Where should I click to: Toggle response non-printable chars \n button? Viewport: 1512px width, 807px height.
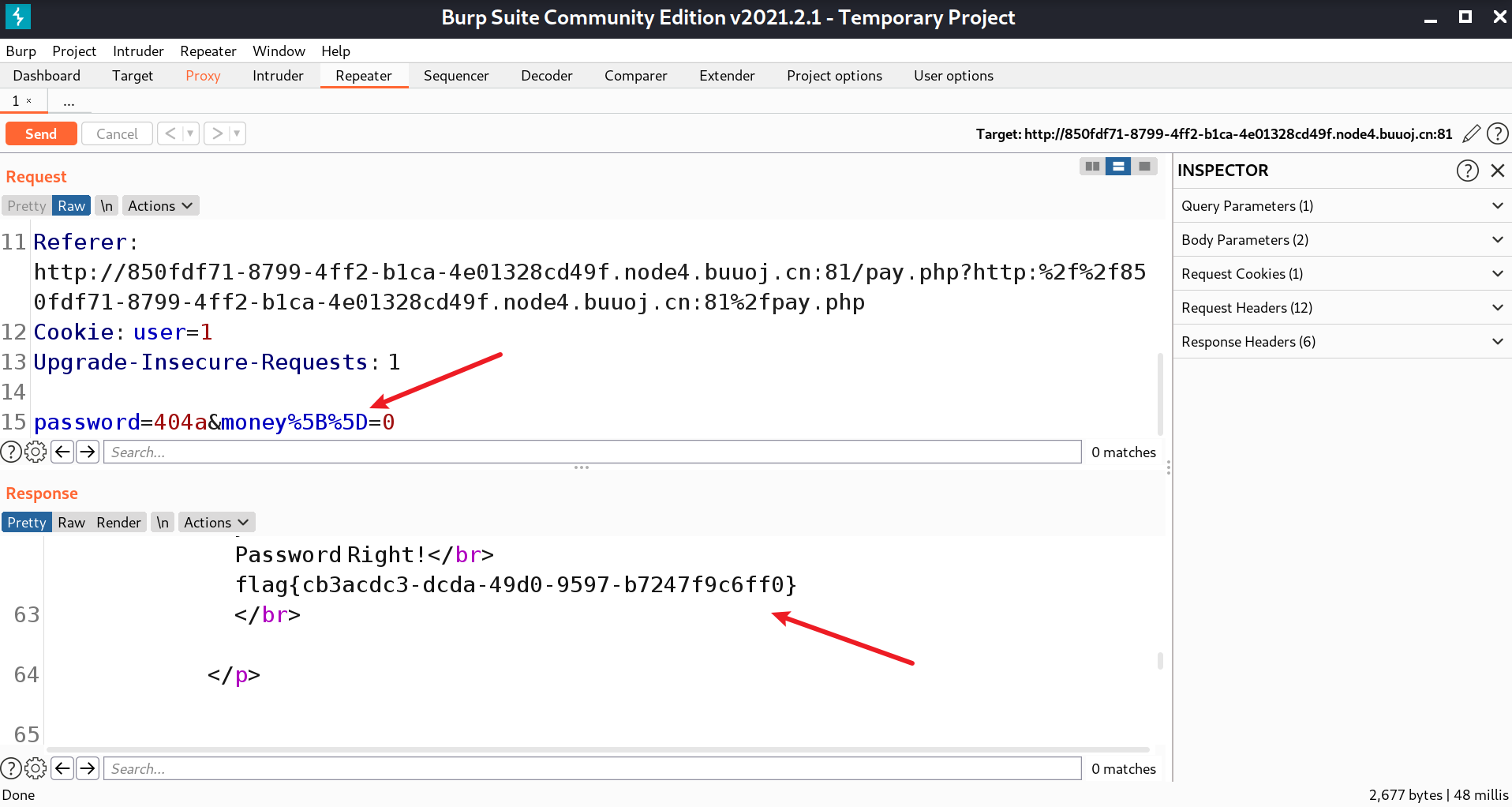[163, 523]
